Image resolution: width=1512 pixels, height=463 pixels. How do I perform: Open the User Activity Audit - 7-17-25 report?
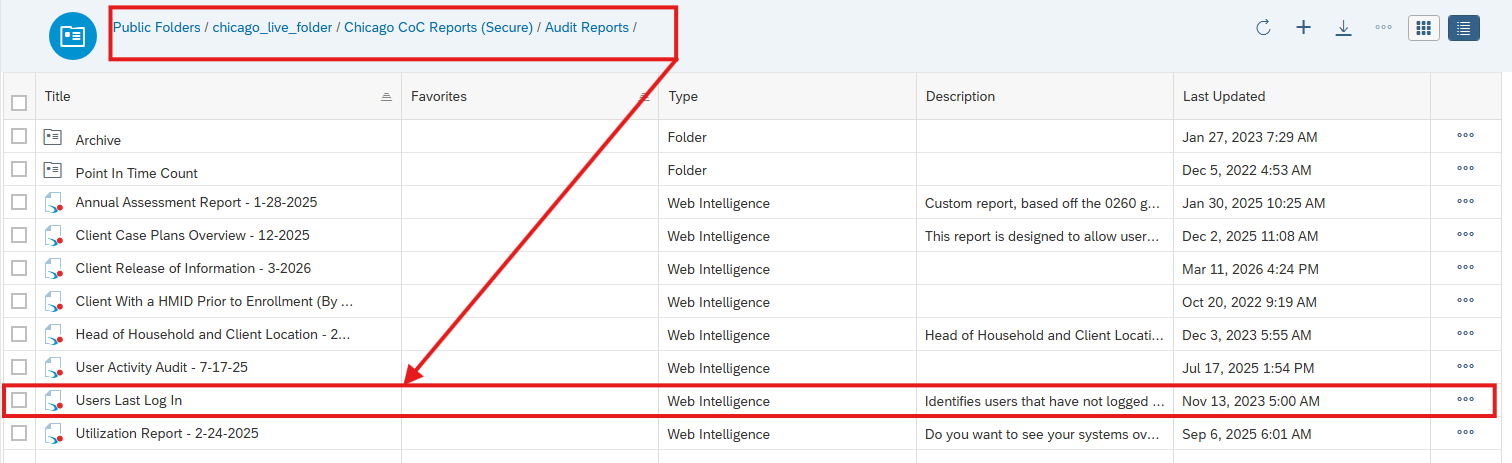161,368
